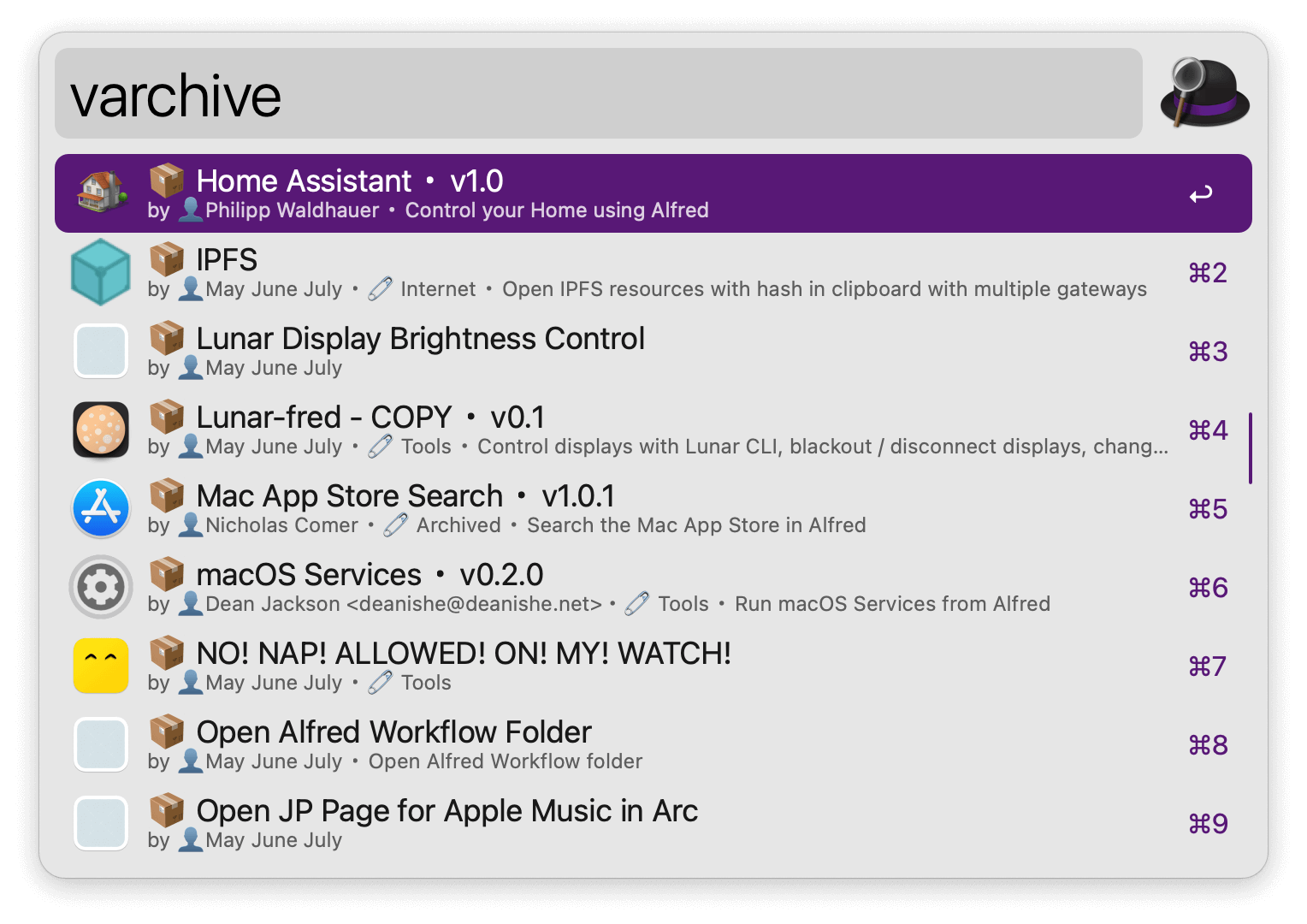Click the package emoji beside Home Assistant
The width and height of the screenshot is (1307, 924).
coord(167,181)
